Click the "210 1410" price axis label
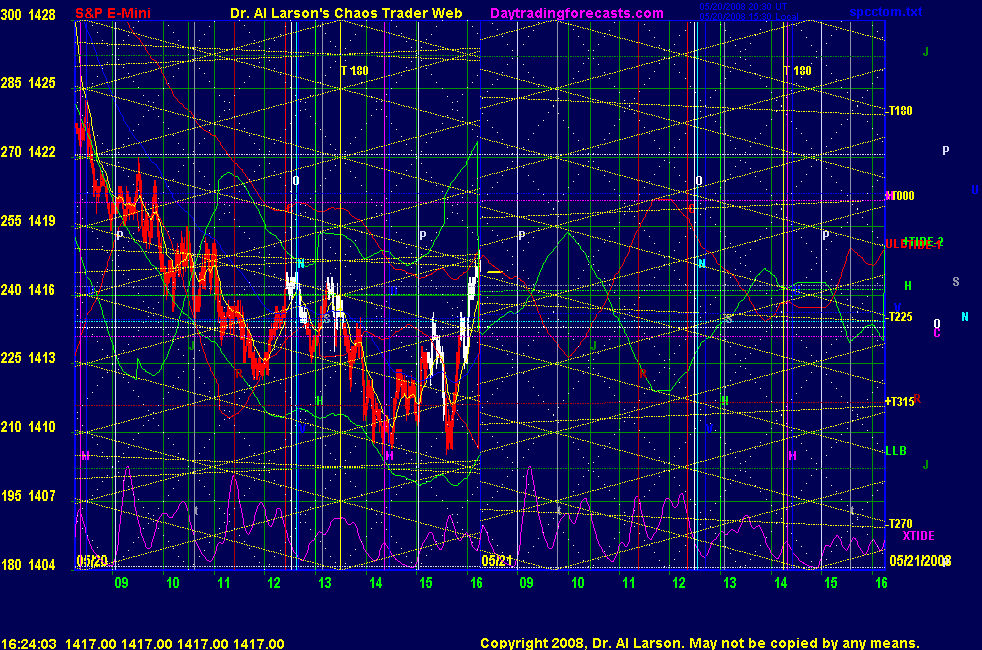Image resolution: width=982 pixels, height=650 pixels. [28, 426]
